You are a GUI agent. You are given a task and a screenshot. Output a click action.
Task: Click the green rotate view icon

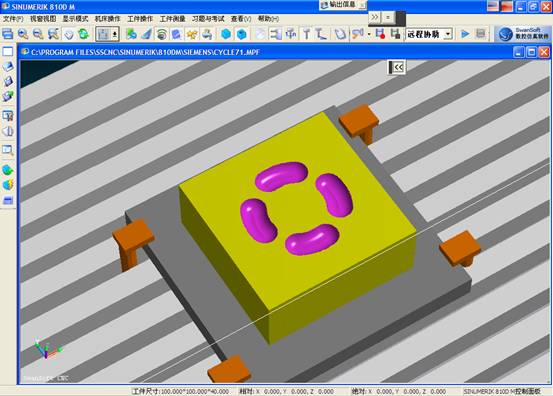tap(84, 34)
